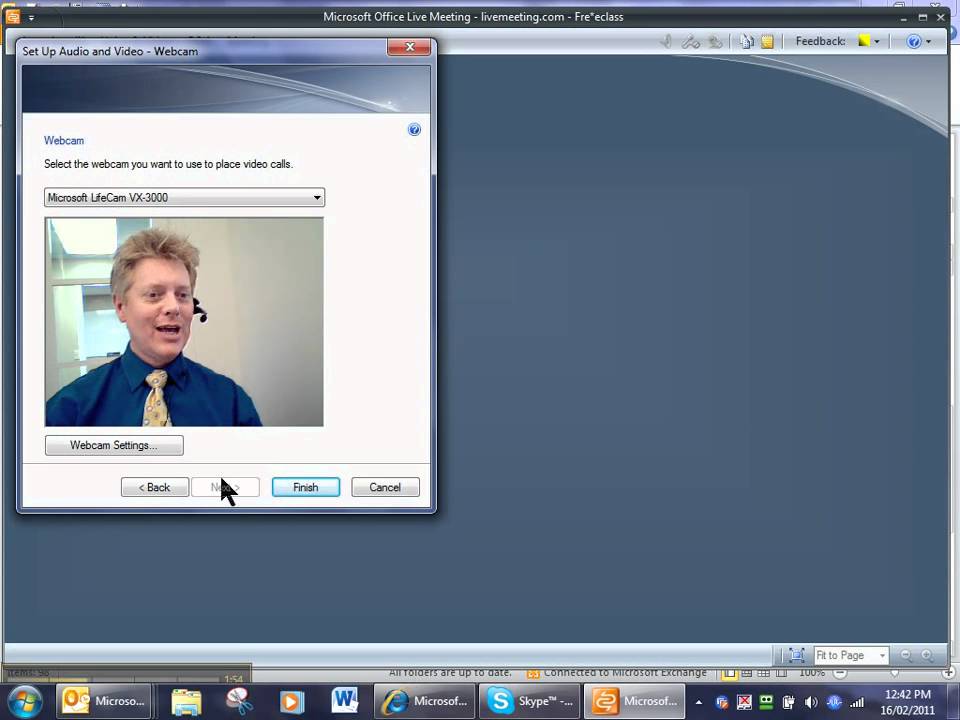Open Windows Explorer from the taskbar
Image resolution: width=960 pixels, height=720 pixels.
(x=186, y=702)
